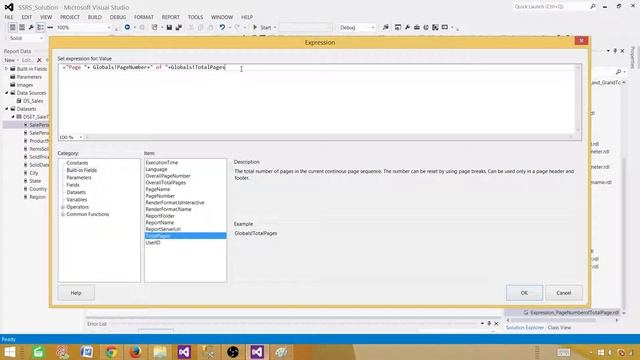Open Windows Start button on taskbar
The height and width of the screenshot is (360, 640).
10,352
